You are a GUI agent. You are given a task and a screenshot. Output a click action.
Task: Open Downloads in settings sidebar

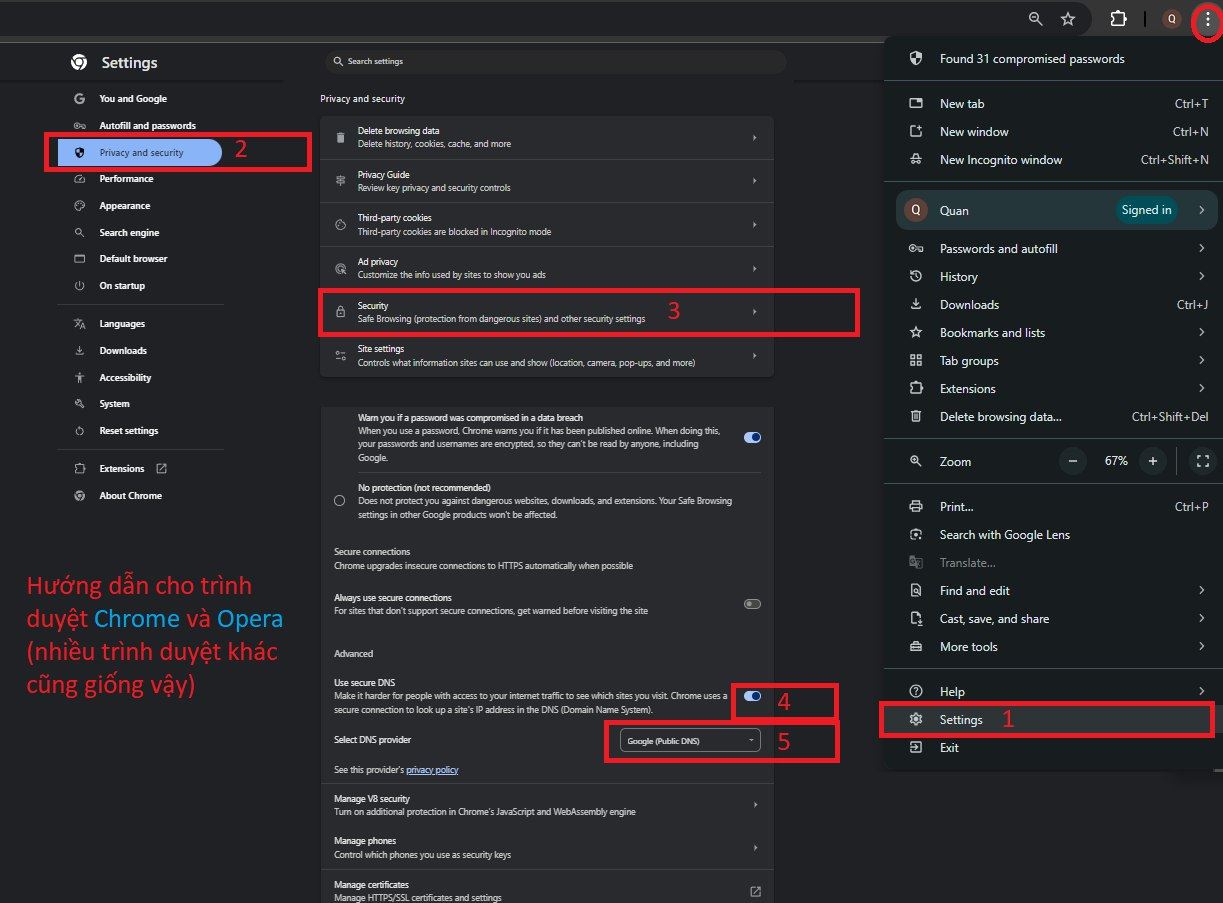(123, 351)
